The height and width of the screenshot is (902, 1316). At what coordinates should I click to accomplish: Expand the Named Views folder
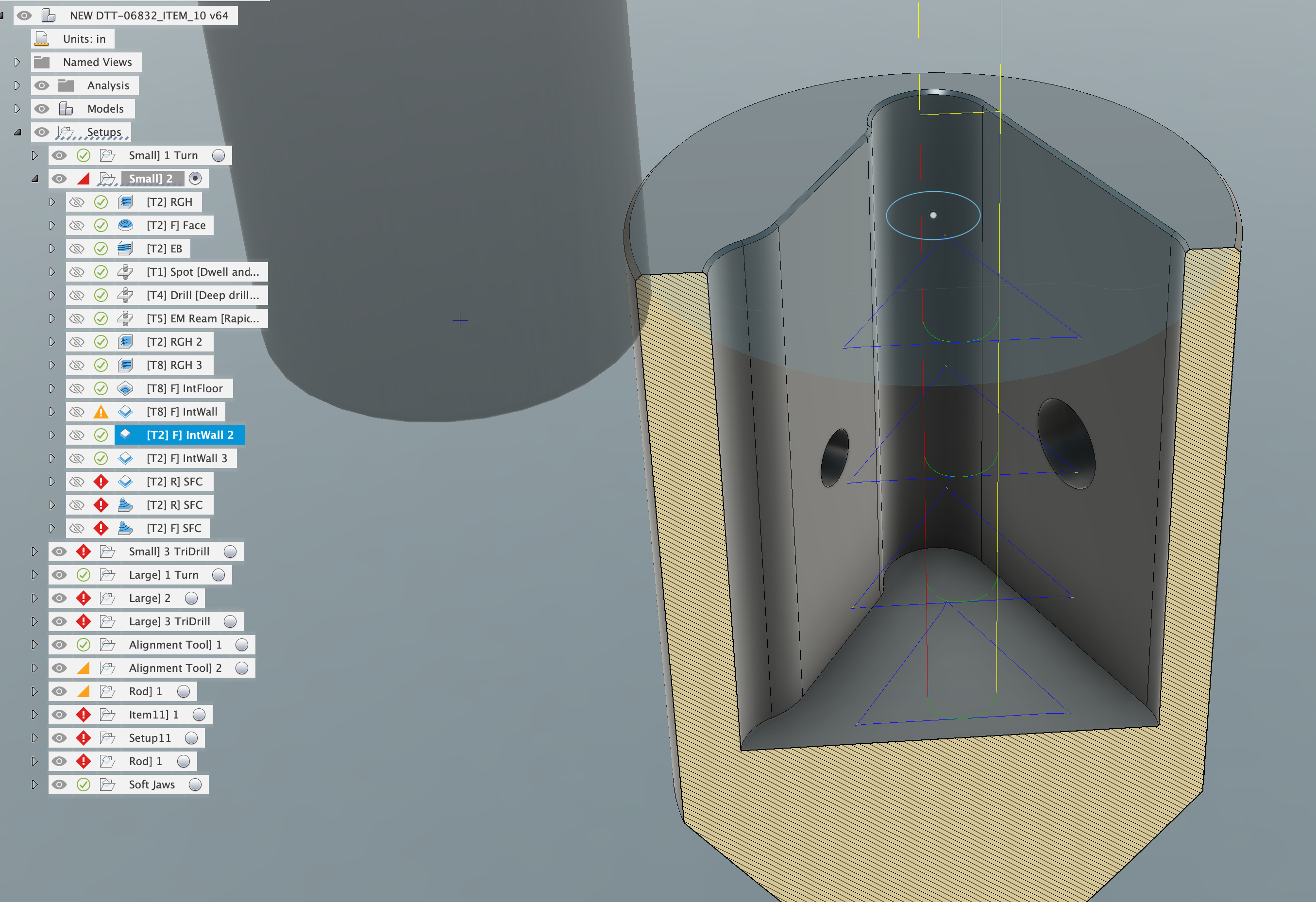point(17,62)
